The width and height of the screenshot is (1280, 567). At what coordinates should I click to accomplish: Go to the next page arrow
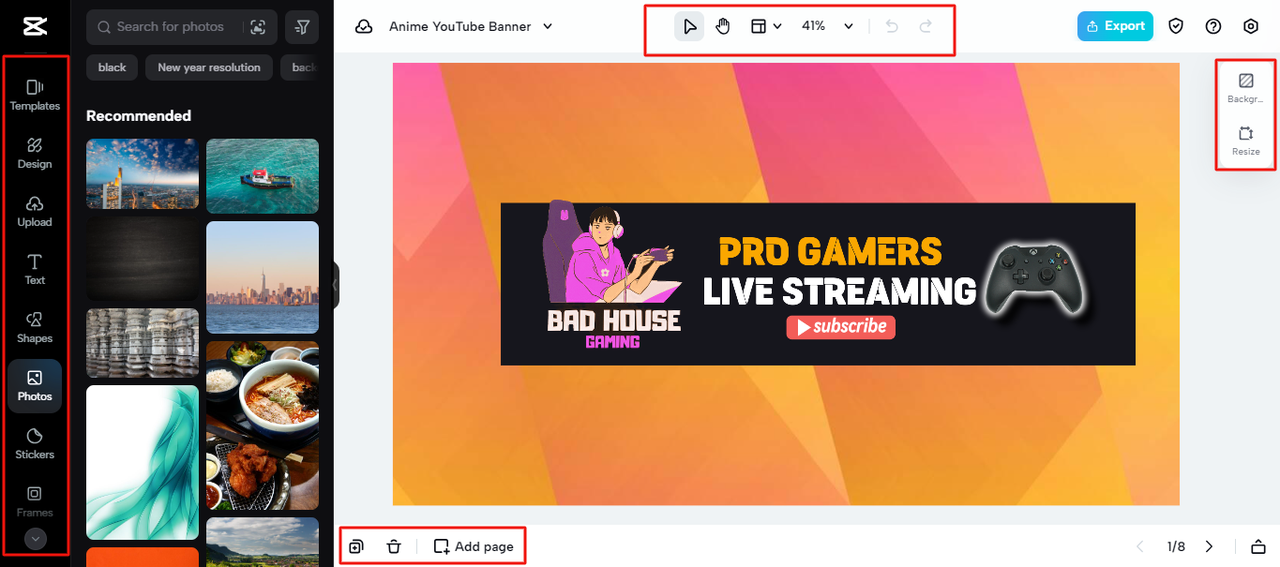click(x=1209, y=547)
